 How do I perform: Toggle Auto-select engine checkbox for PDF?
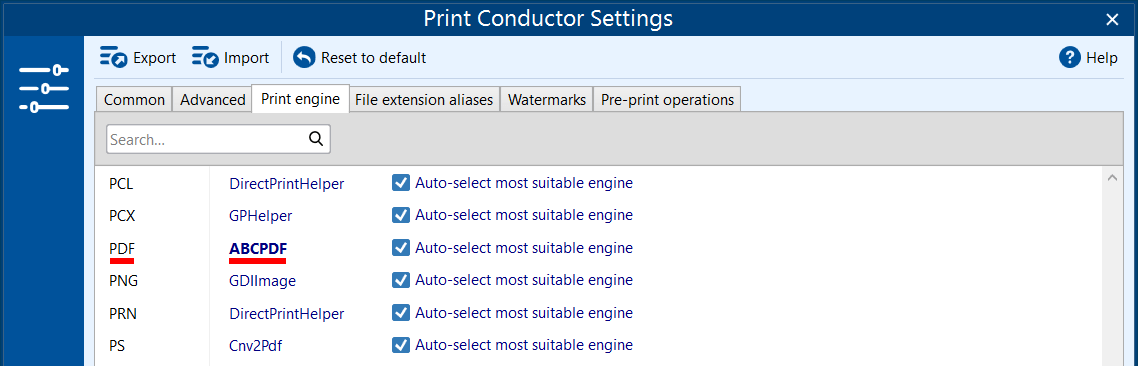[401, 248]
